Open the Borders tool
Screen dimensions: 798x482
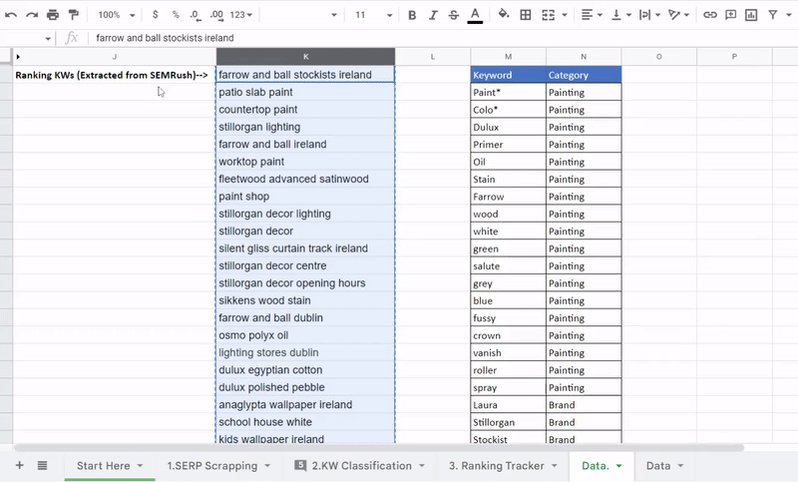click(x=525, y=15)
